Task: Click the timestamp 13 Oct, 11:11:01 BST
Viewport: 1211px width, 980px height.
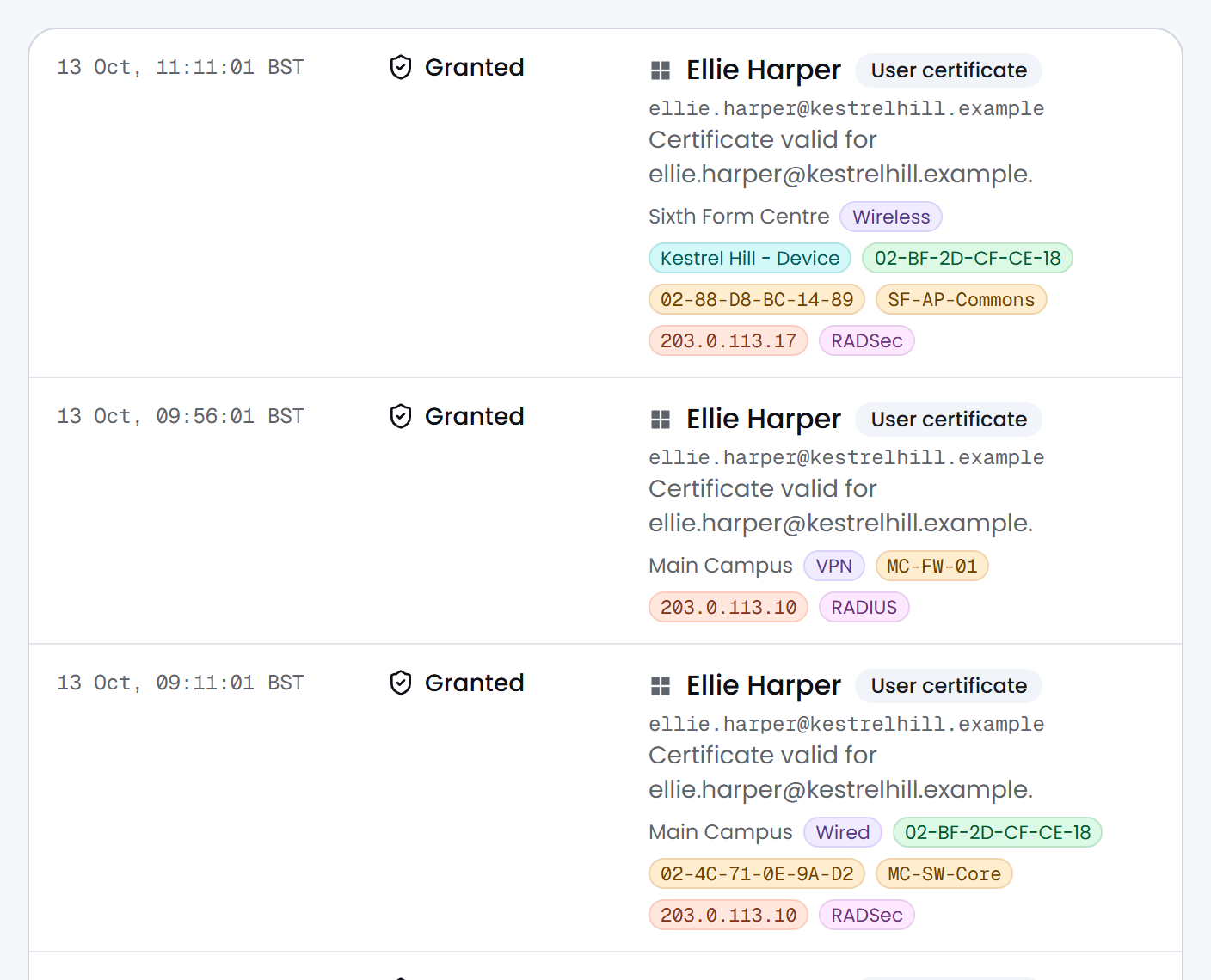Action: (x=181, y=67)
